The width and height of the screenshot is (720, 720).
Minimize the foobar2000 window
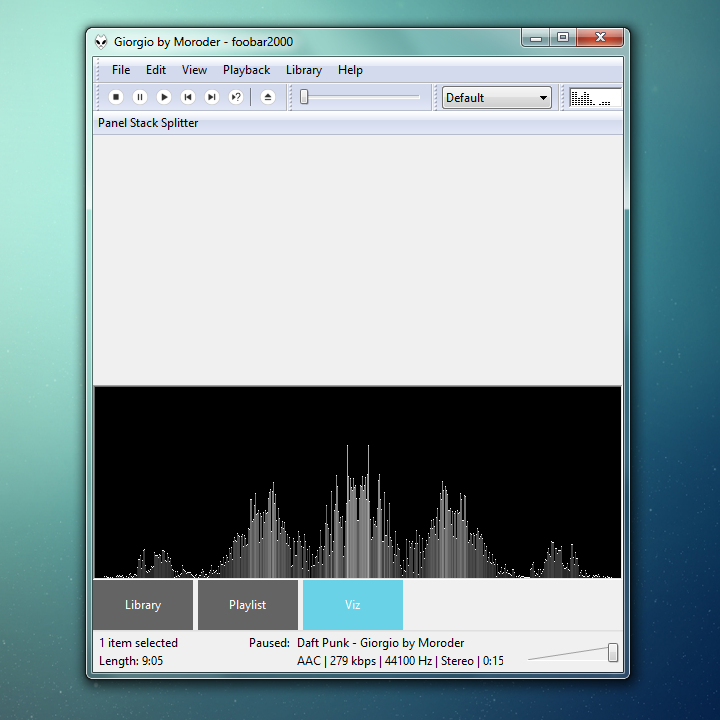[x=535, y=38]
